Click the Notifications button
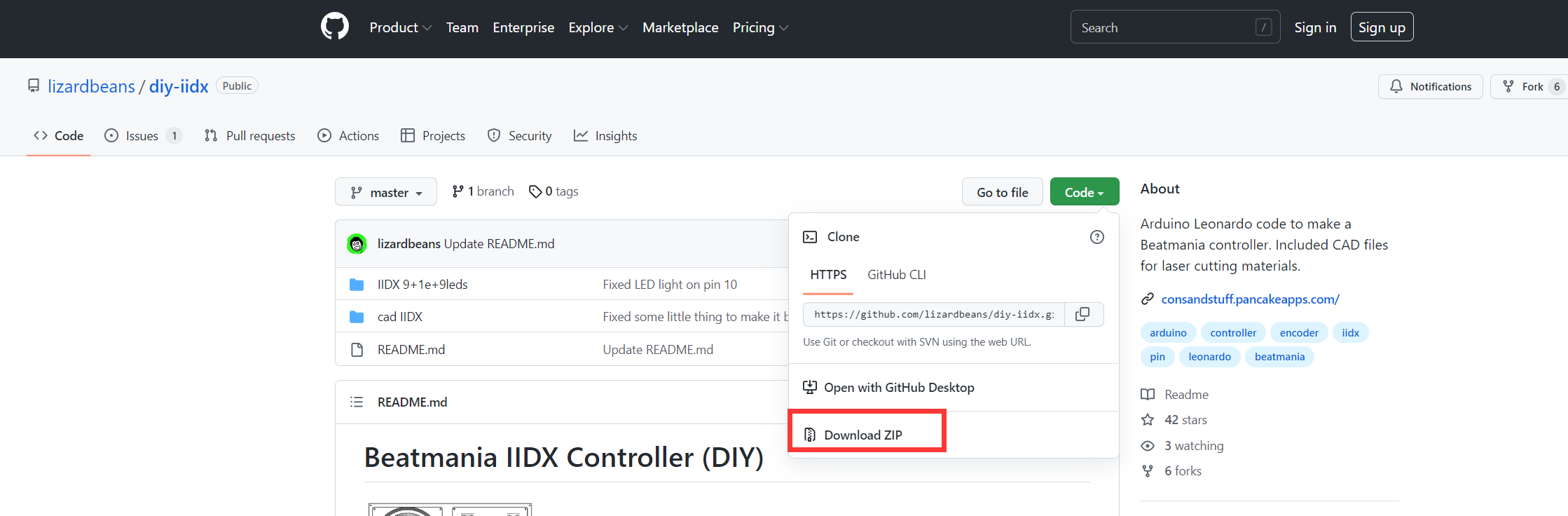Screen dimensions: 1568x516 [1431, 87]
